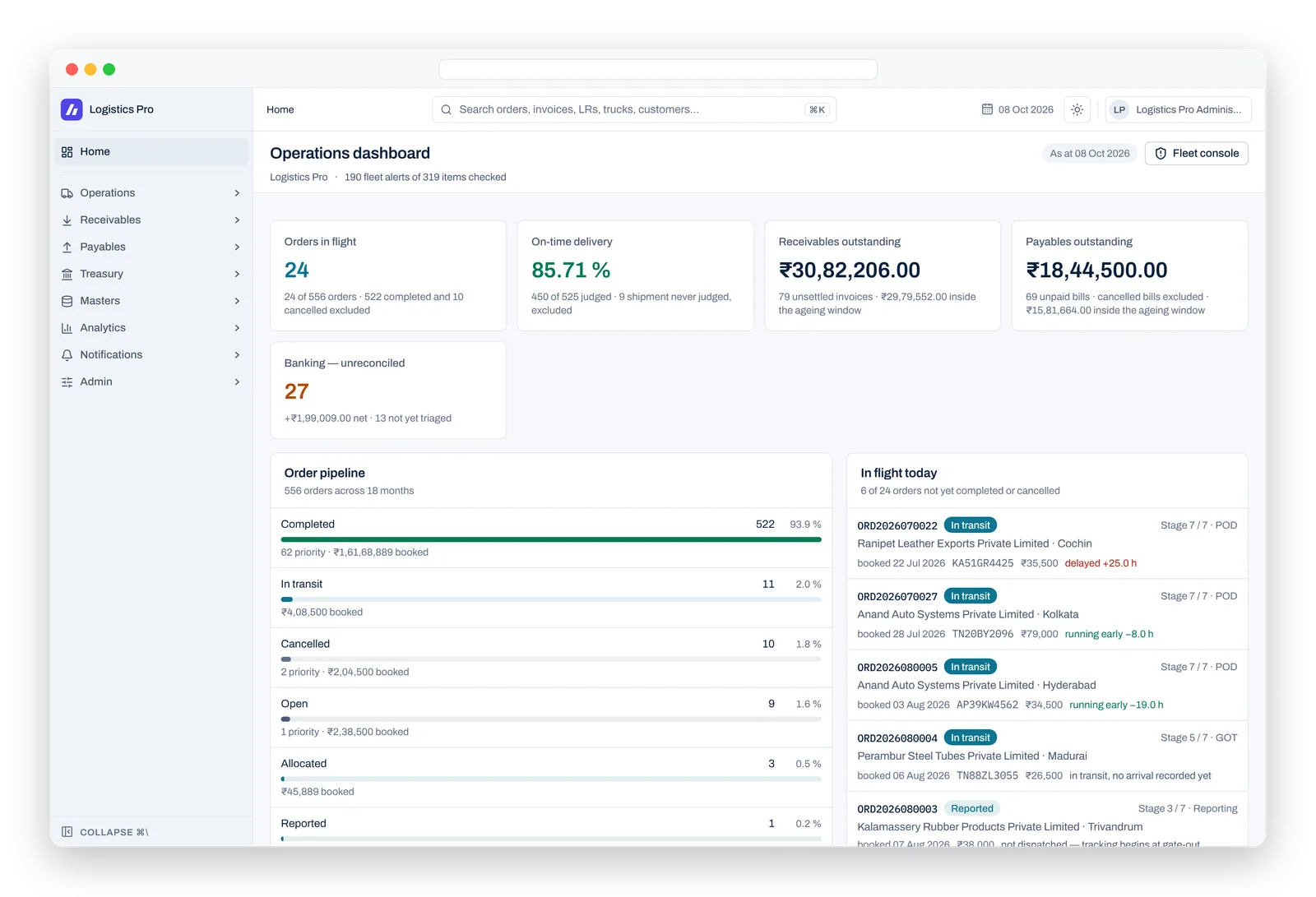
Task: Click the Notifications bell icon
Action: pyautogui.click(x=67, y=355)
